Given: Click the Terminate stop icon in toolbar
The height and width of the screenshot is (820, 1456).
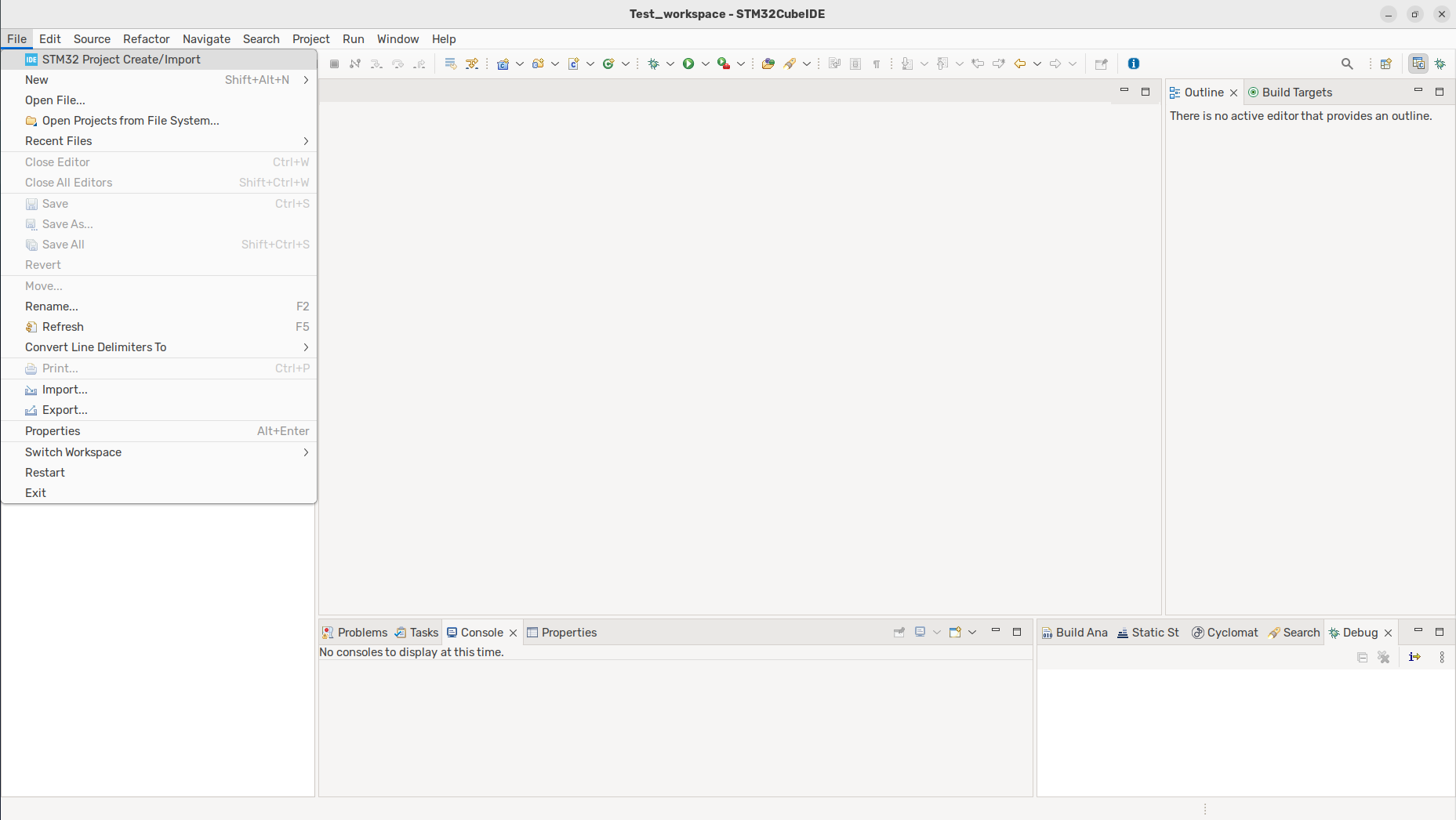Looking at the screenshot, I should pyautogui.click(x=335, y=64).
